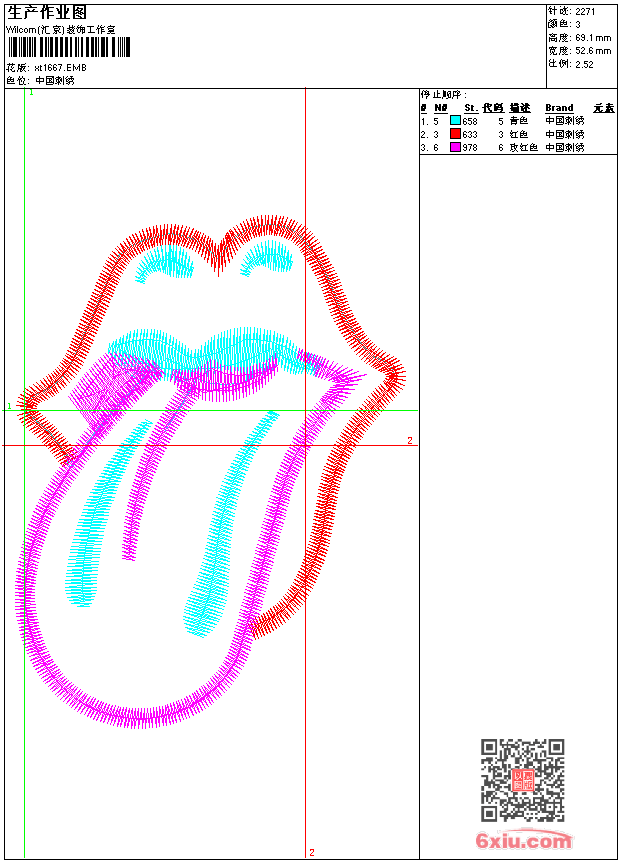Click the stitch count 978 in row 3
This screenshot has height=860, width=620.
tap(470, 148)
